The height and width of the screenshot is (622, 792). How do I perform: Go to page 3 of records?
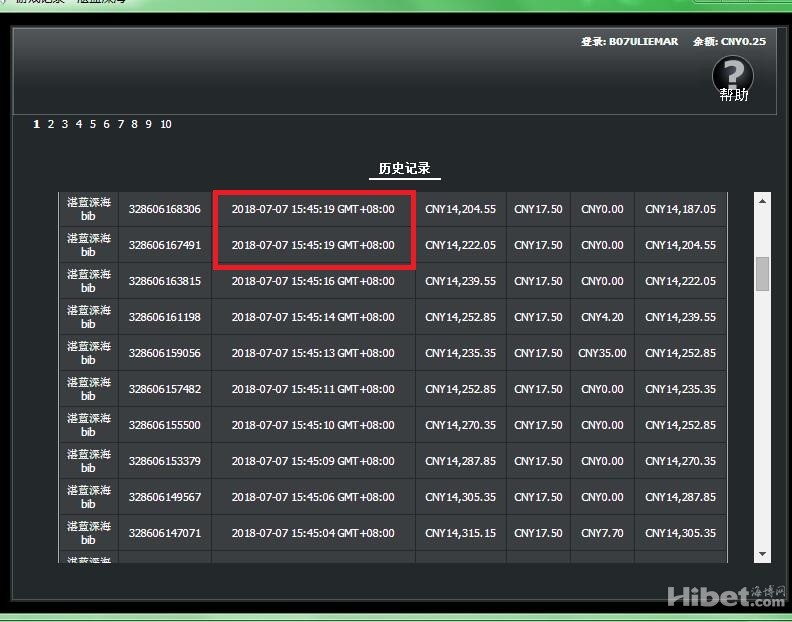pyautogui.click(x=64, y=124)
